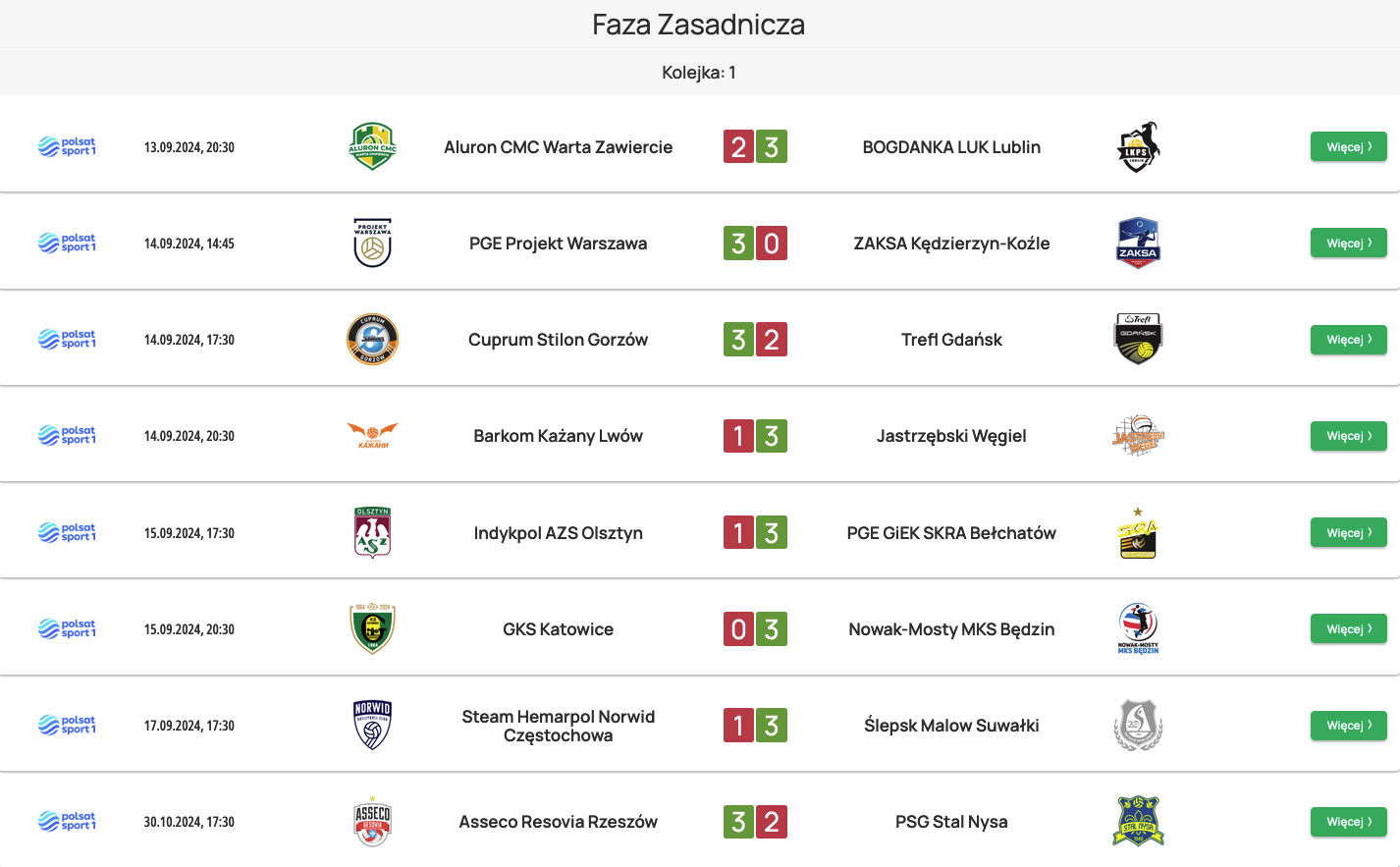
Task: Click the GKS Katowice team crest
Action: click(x=372, y=629)
